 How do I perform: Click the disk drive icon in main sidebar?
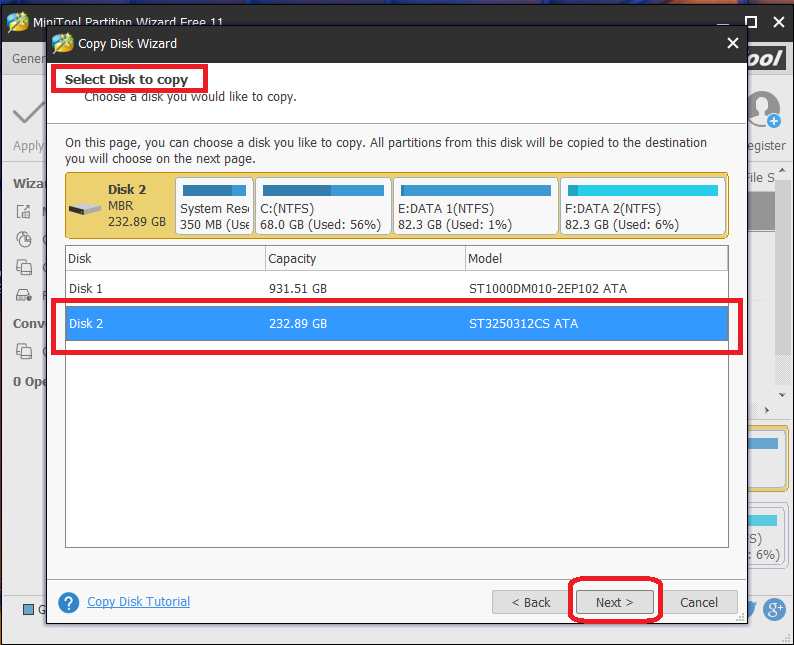click(x=24, y=295)
